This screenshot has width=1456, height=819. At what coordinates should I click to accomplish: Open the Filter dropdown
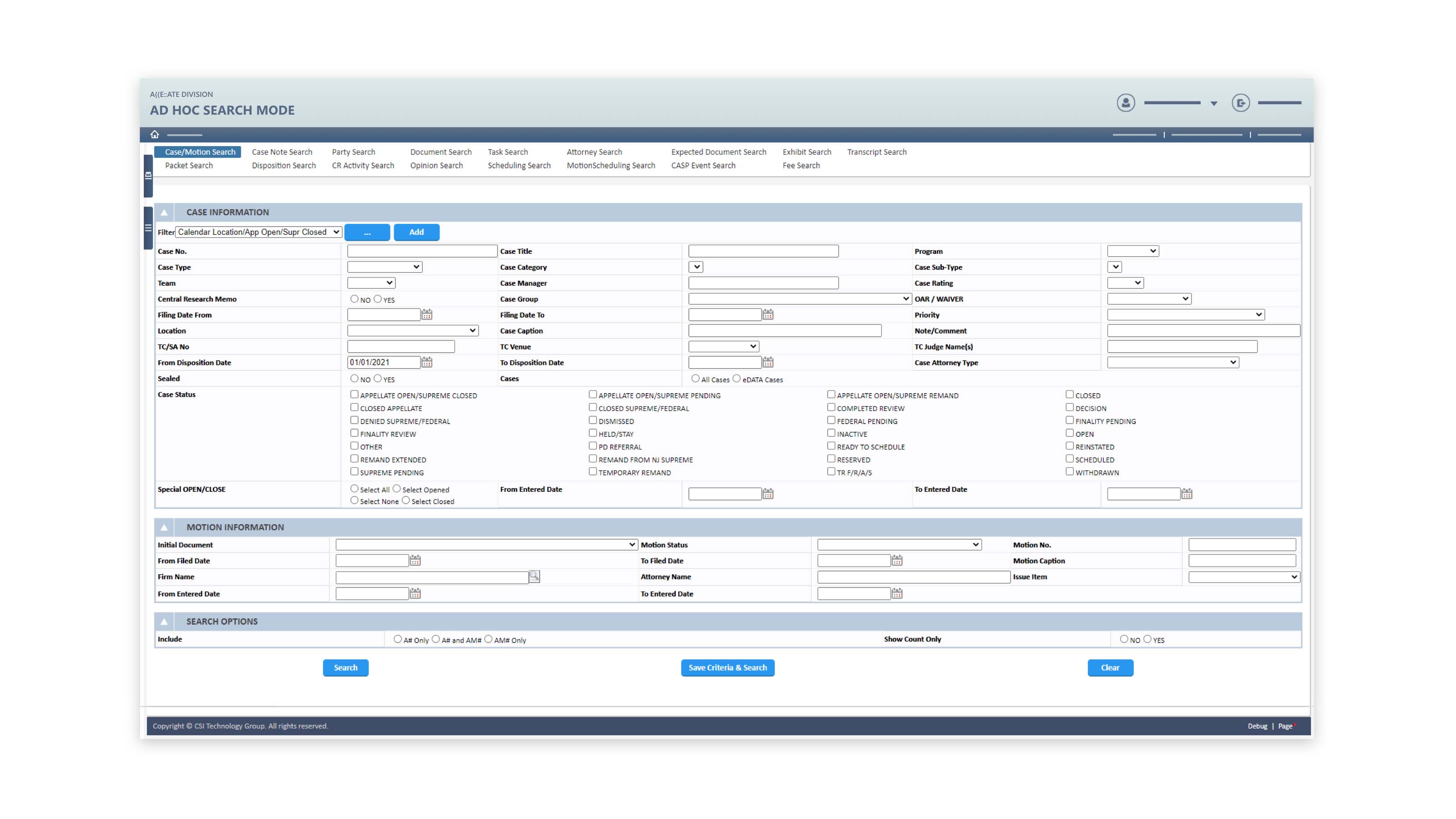(x=258, y=233)
